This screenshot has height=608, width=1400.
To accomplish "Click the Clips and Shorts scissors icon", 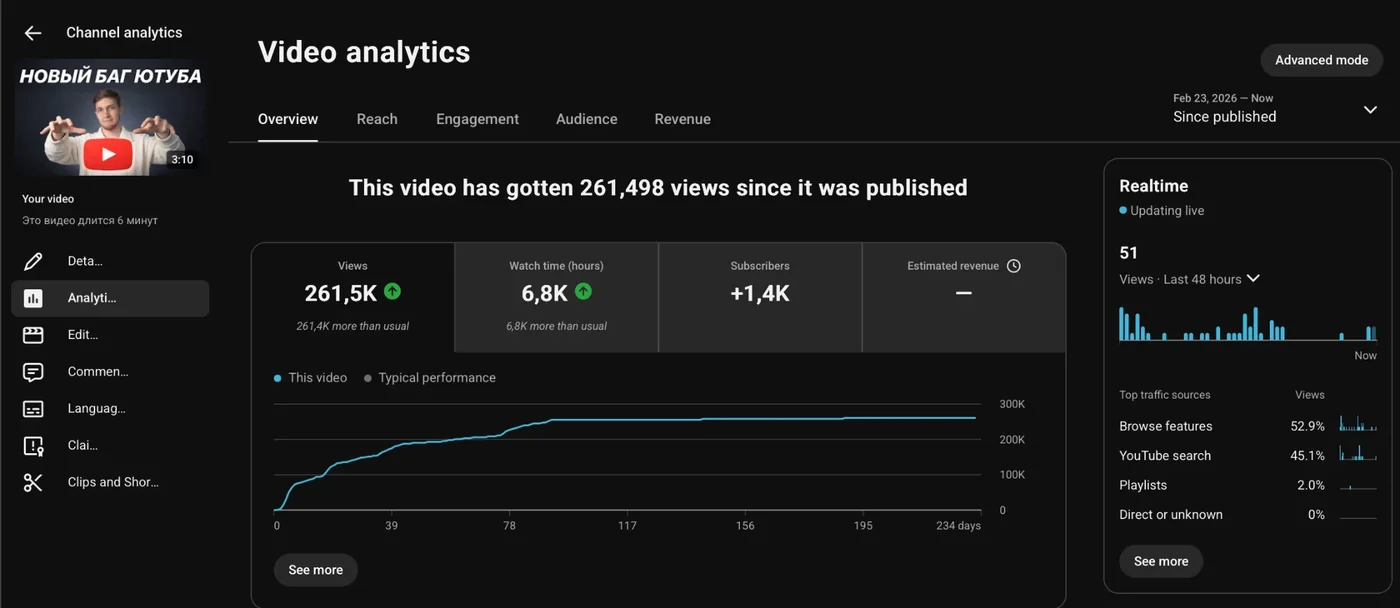I will [33, 483].
